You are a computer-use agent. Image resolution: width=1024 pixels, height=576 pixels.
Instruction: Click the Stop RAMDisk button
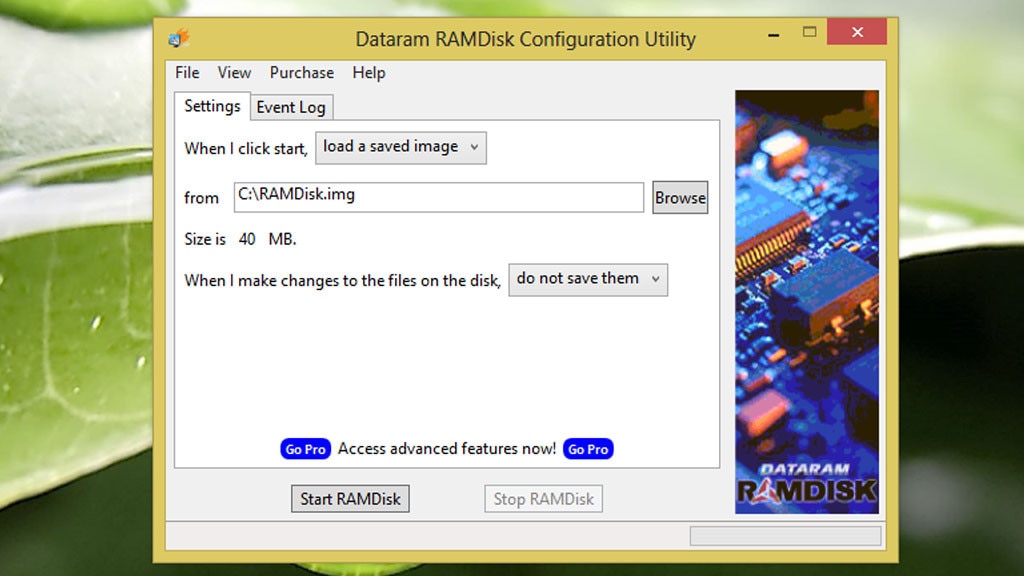543,499
